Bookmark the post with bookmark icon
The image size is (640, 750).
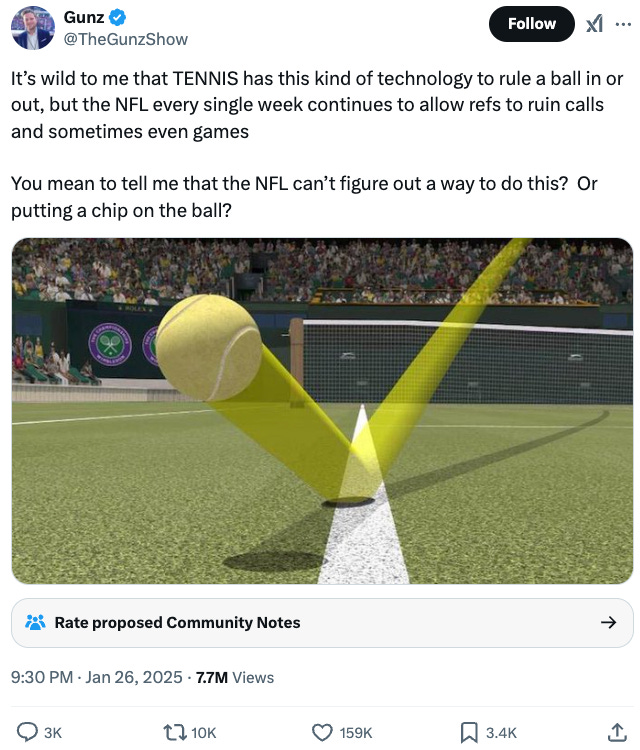pyautogui.click(x=469, y=732)
